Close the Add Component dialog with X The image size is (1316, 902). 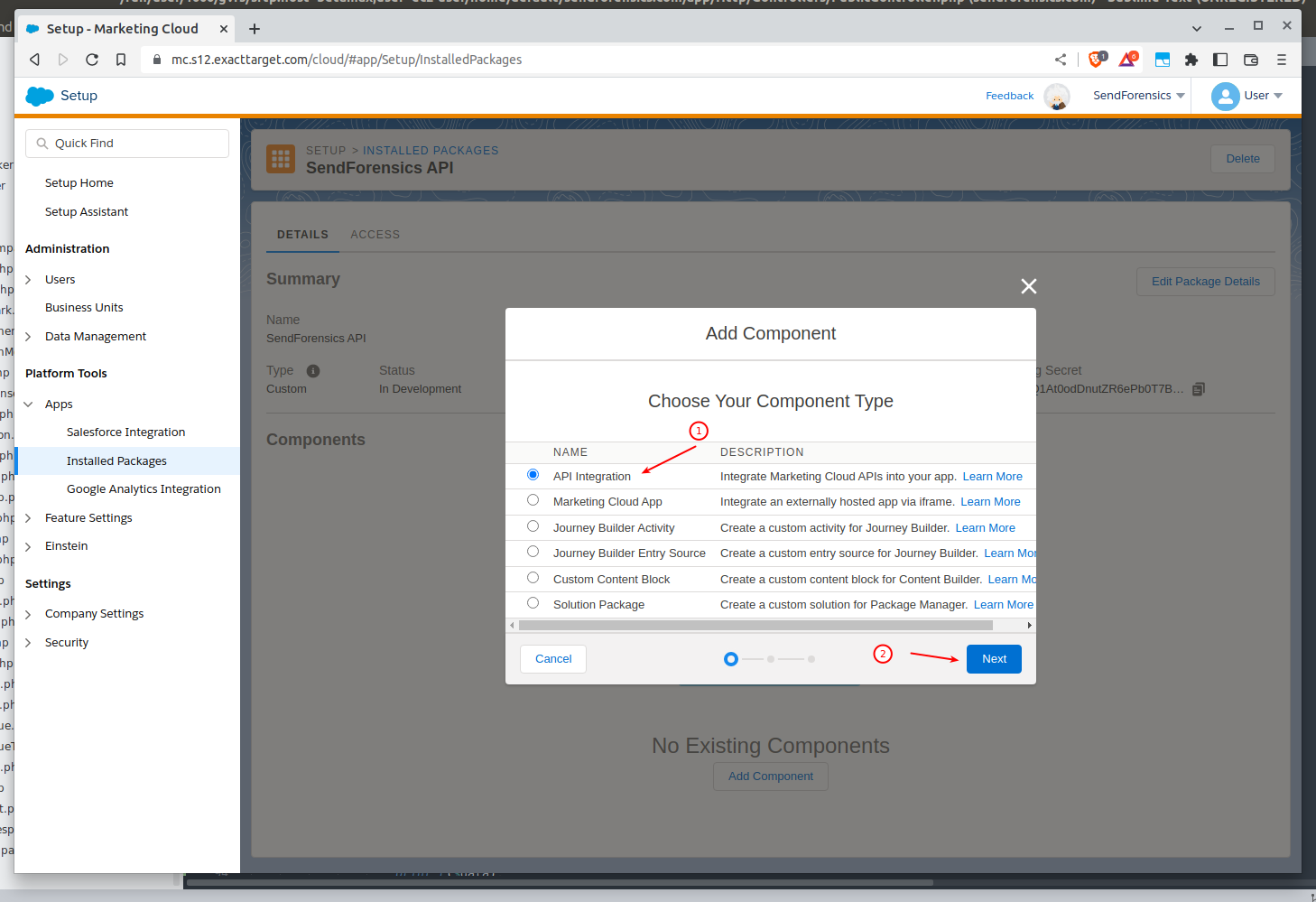1028,286
